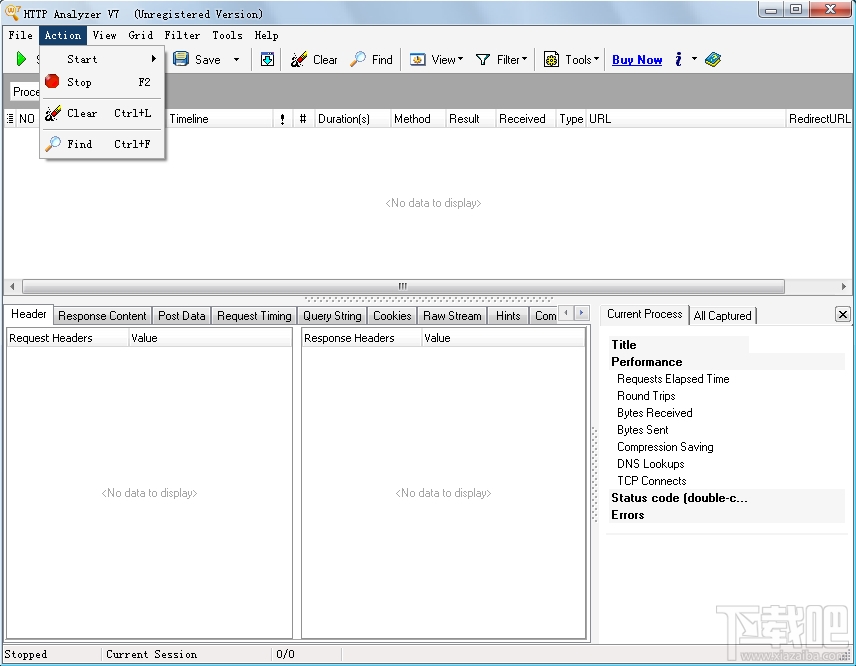The height and width of the screenshot is (666, 856).
Task: Switch to the All Captured tab
Action: 723,315
